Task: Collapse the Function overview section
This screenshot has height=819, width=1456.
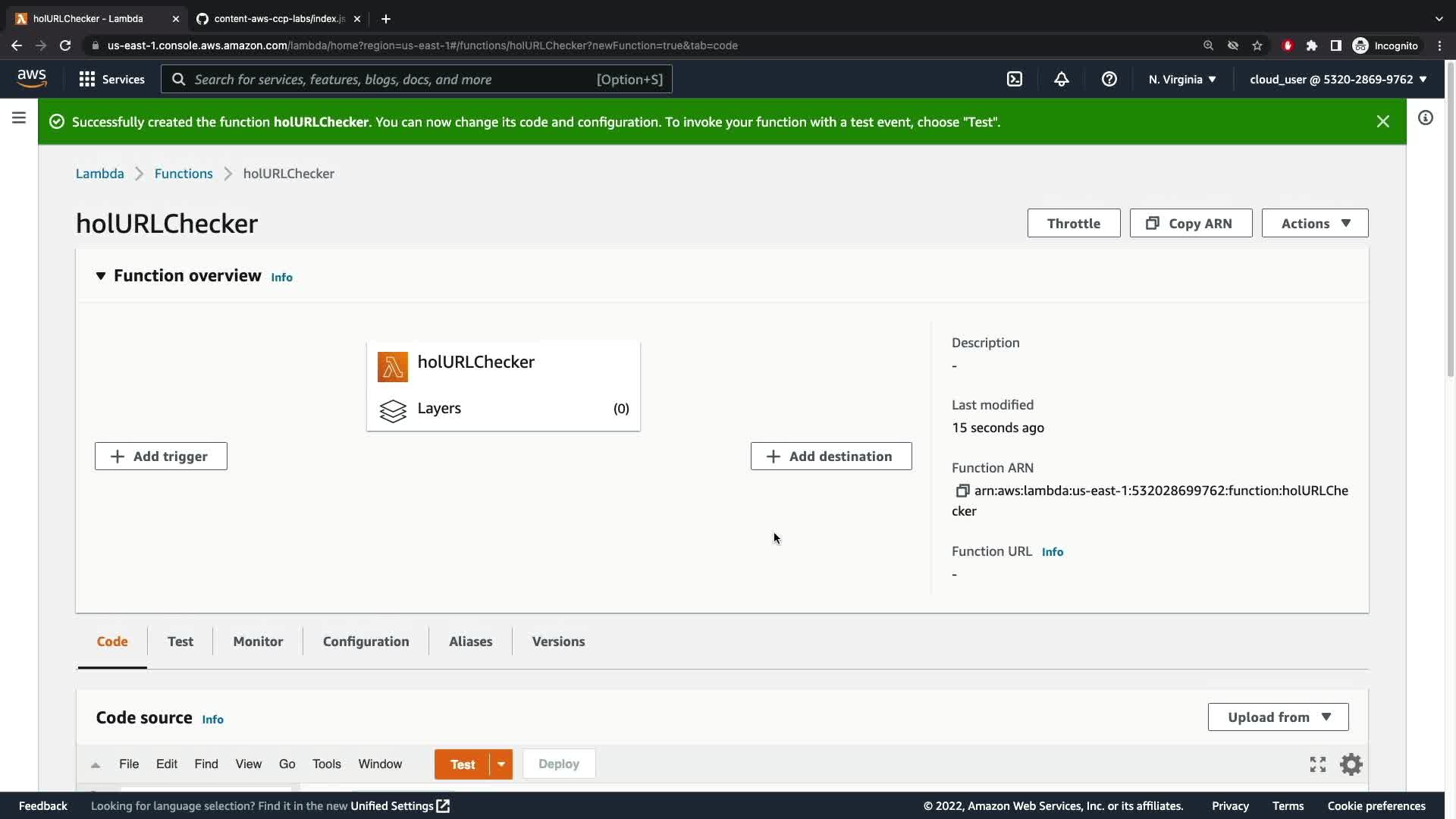Action: tap(100, 276)
